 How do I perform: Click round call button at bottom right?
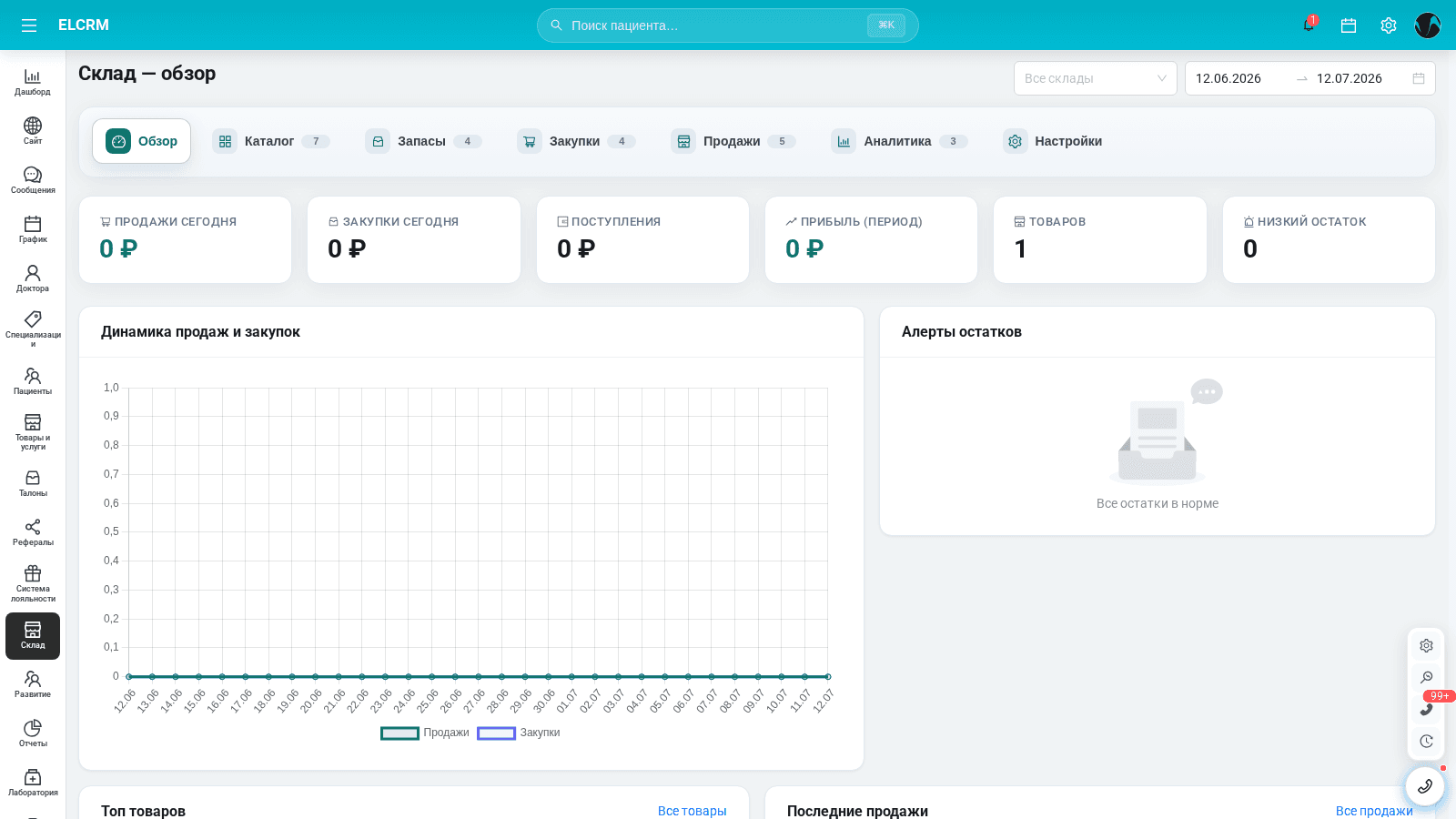point(1425,786)
